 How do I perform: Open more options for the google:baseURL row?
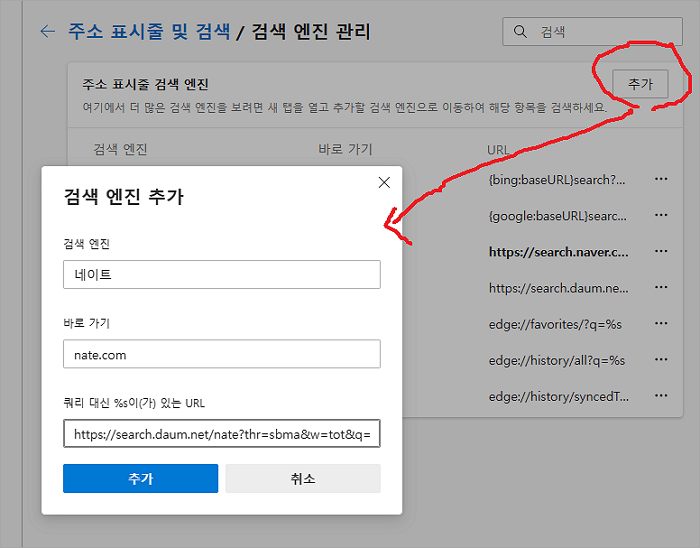(660, 216)
